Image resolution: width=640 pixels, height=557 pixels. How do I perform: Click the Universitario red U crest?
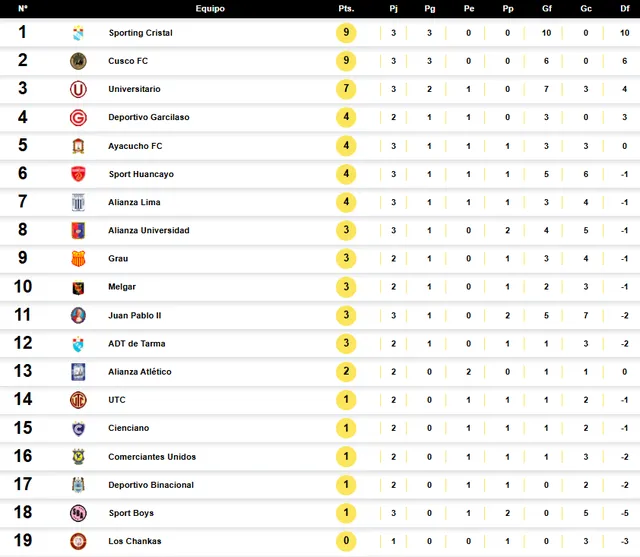pyautogui.click(x=78, y=89)
